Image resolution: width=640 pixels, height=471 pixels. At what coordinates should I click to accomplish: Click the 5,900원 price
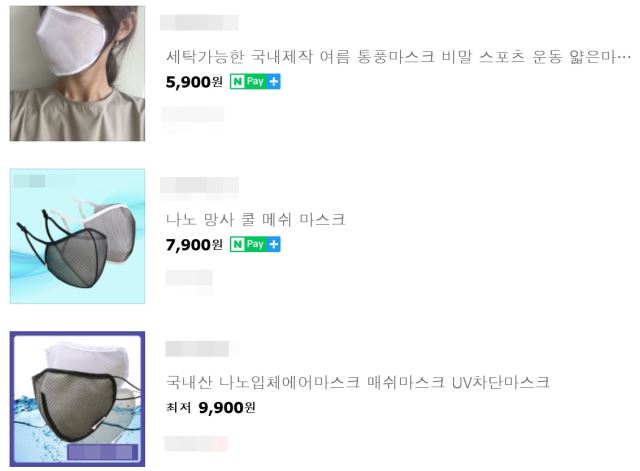pyautogui.click(x=194, y=82)
